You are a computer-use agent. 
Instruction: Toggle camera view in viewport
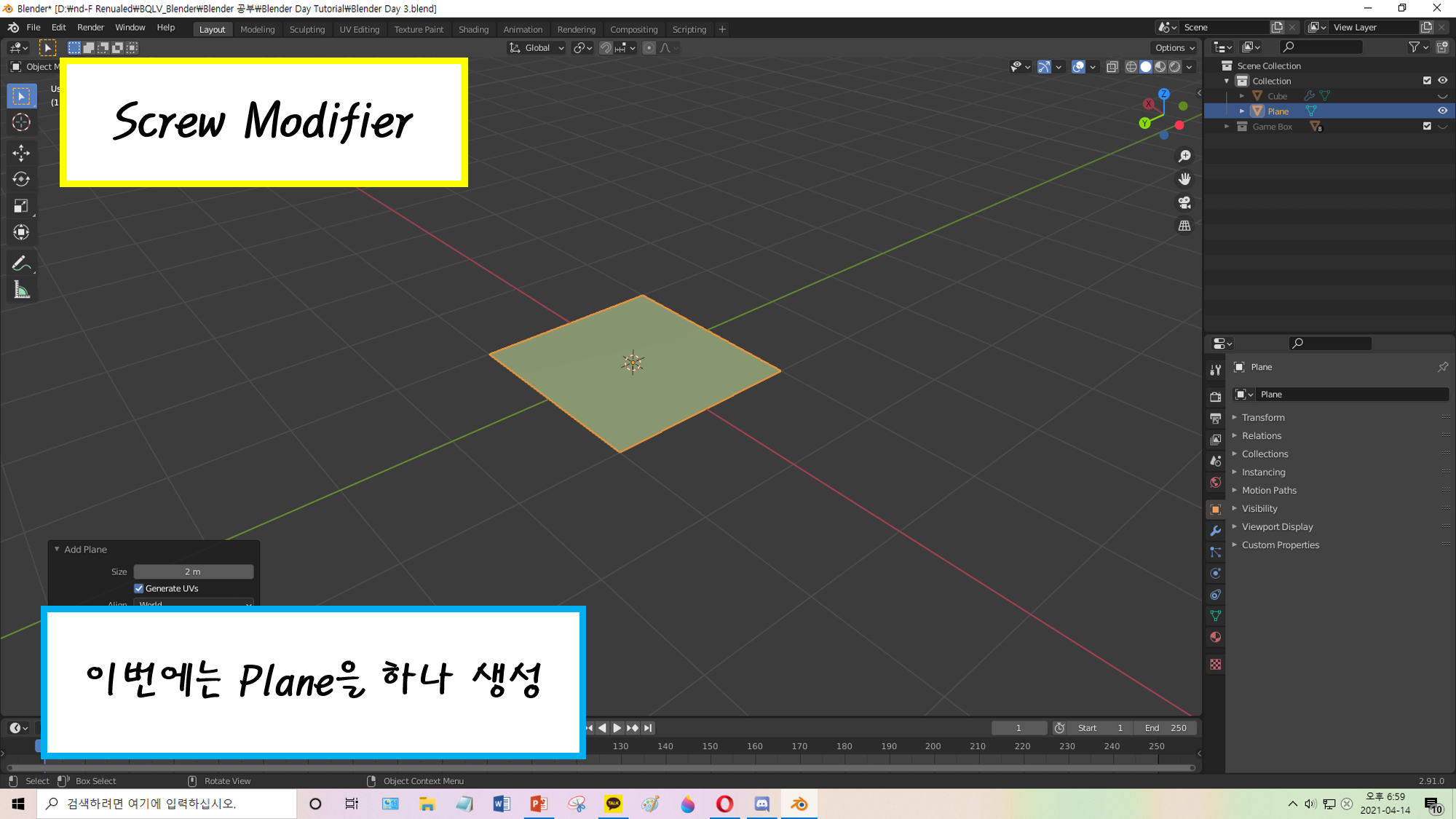[1184, 202]
